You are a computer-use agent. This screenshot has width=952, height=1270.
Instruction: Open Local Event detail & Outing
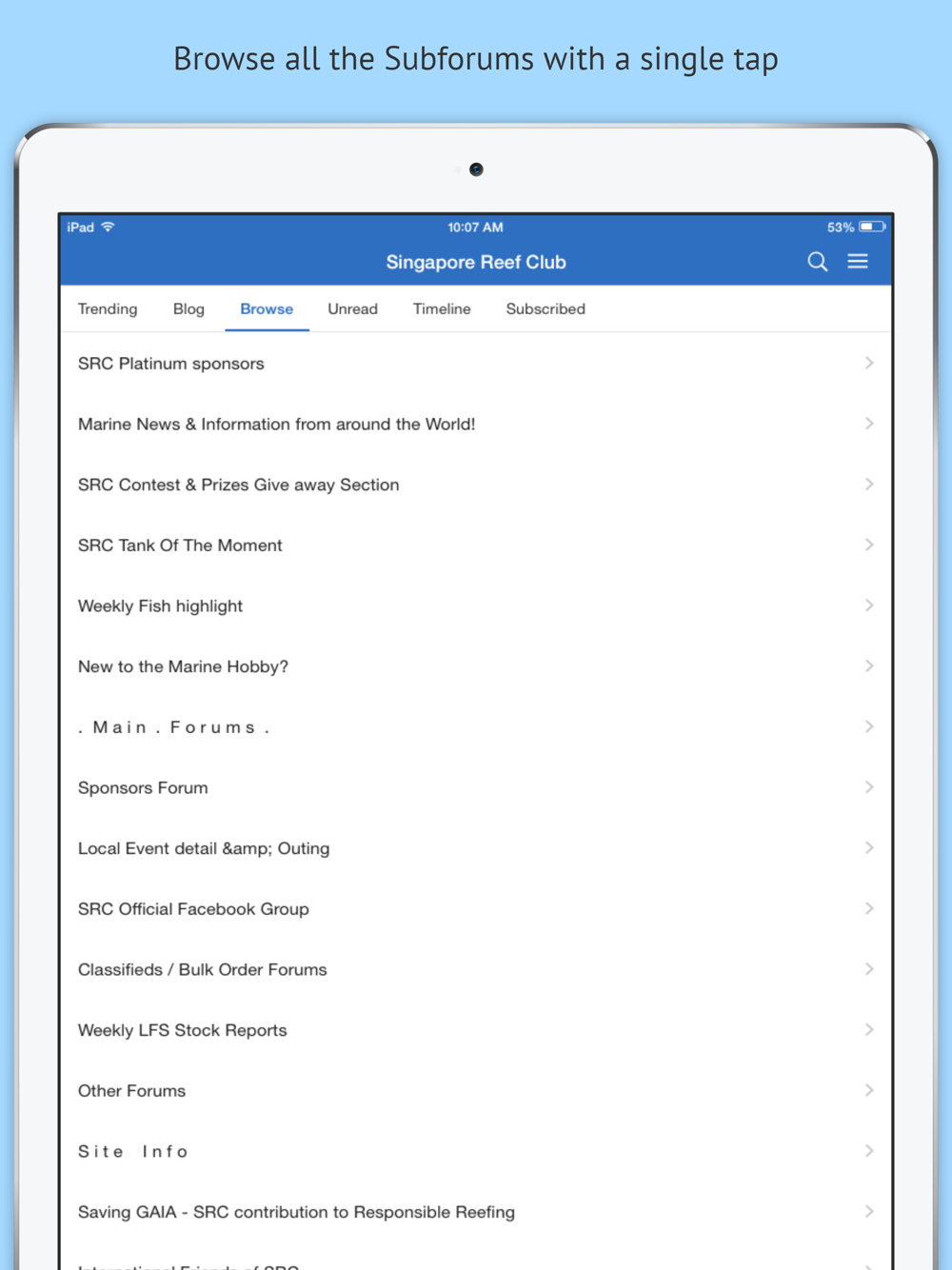tap(476, 848)
